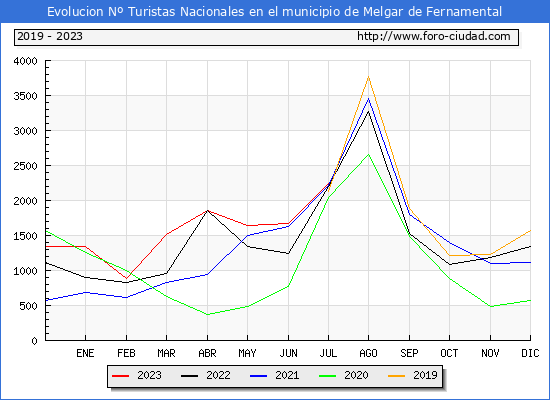The width and height of the screenshot is (550, 400).
Task: Select the '2019' legend label
Action: tap(425, 375)
